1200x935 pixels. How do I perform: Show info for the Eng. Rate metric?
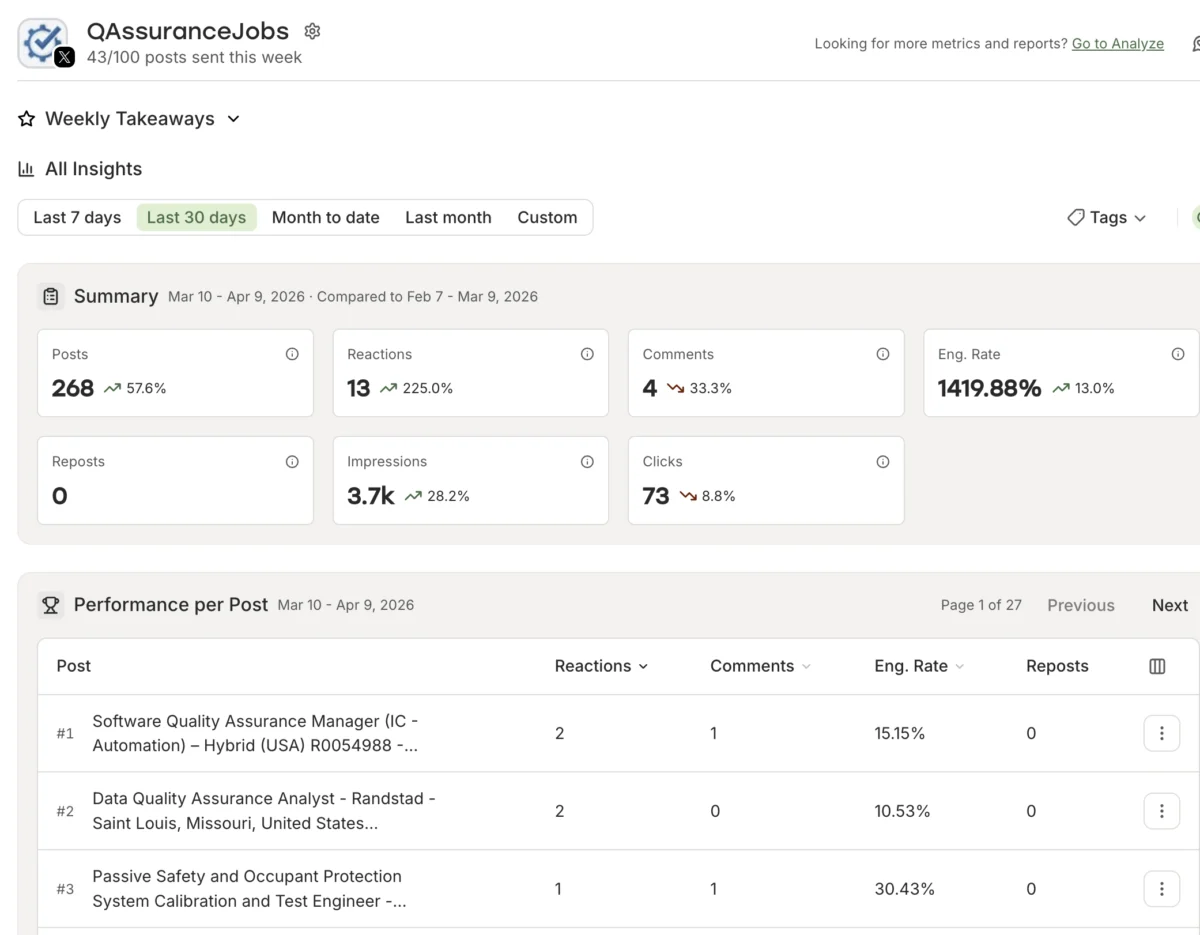click(1178, 354)
